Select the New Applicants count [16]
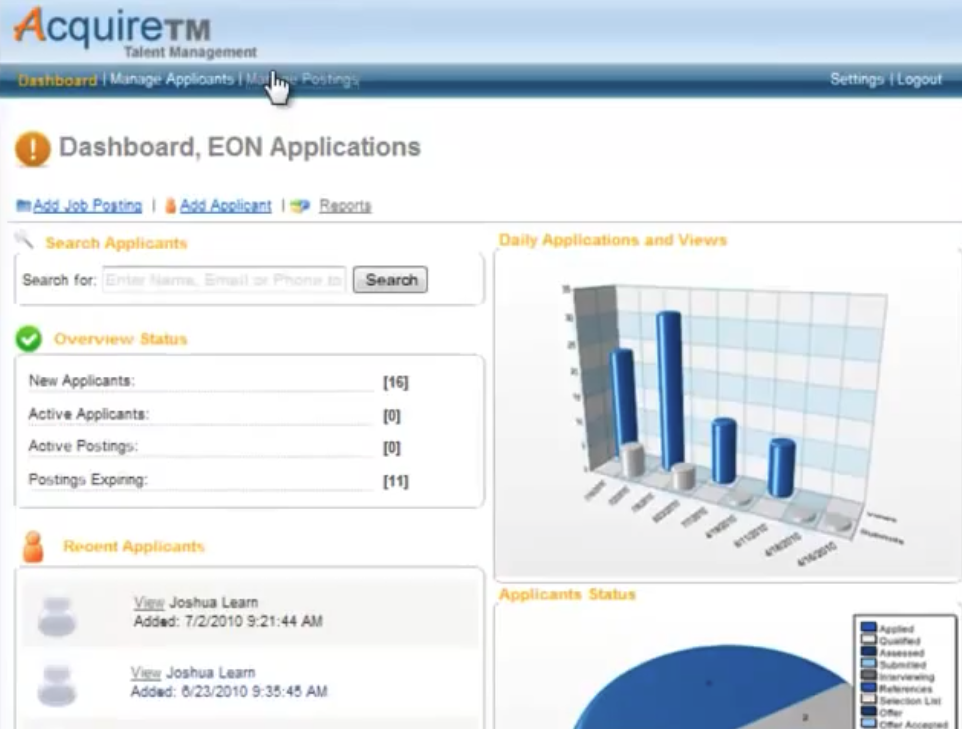This screenshot has width=962, height=729. (x=396, y=382)
